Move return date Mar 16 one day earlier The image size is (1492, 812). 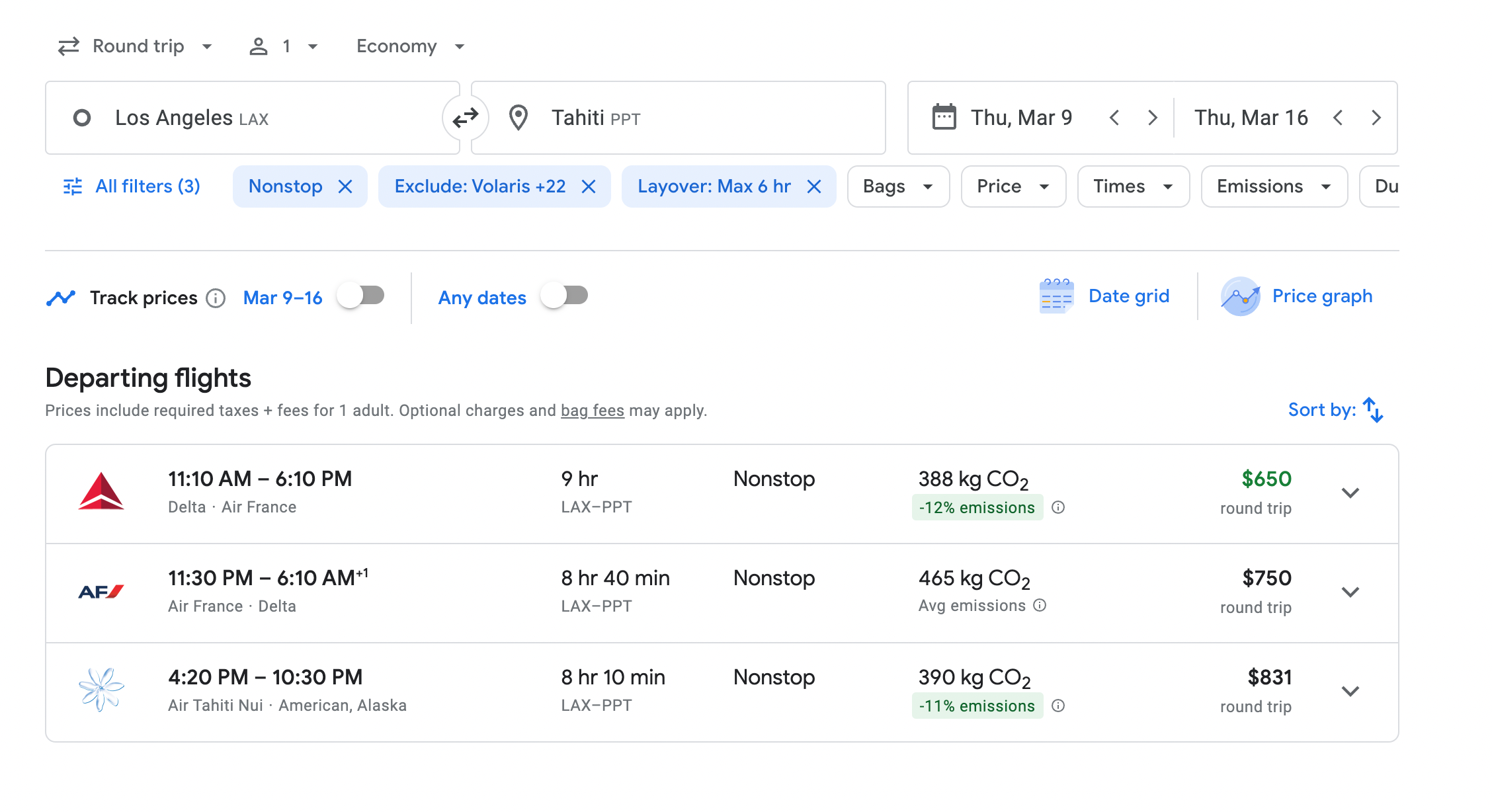coord(1339,118)
